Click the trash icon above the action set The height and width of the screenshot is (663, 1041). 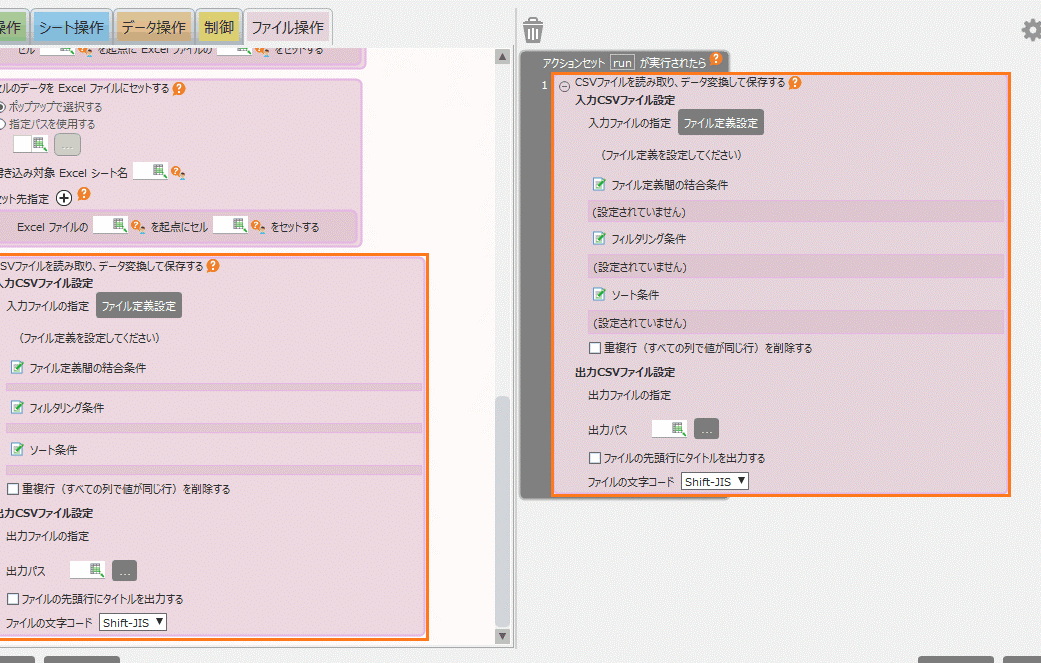coord(533,29)
